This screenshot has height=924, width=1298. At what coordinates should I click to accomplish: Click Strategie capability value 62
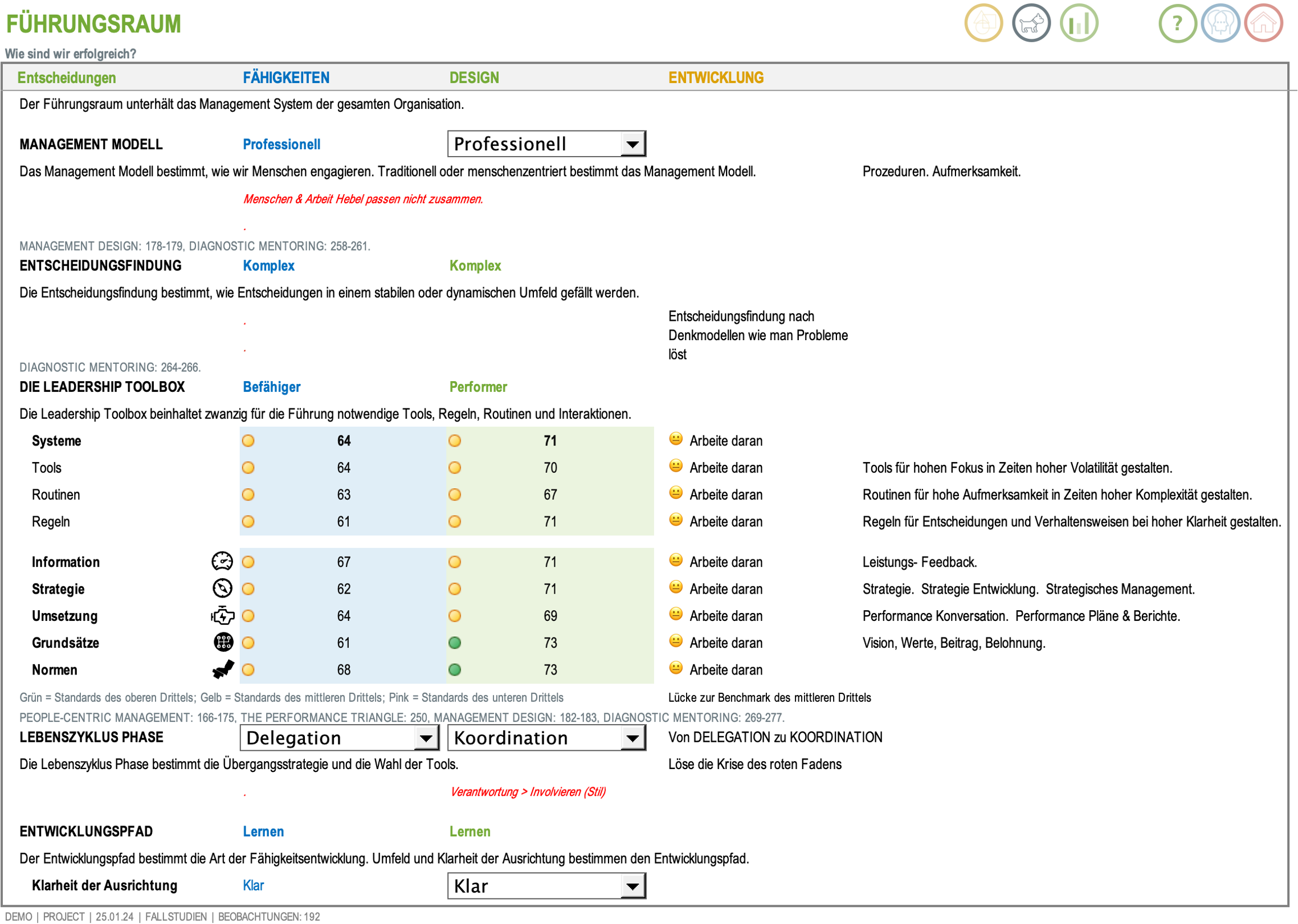pyautogui.click(x=344, y=588)
